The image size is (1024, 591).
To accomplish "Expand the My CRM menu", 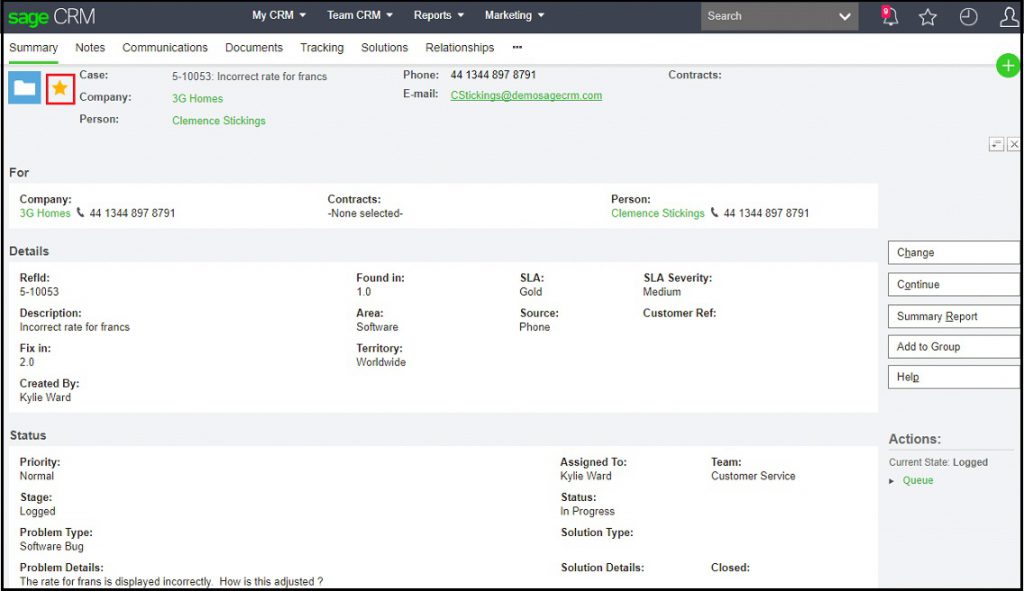I will 278,15.
